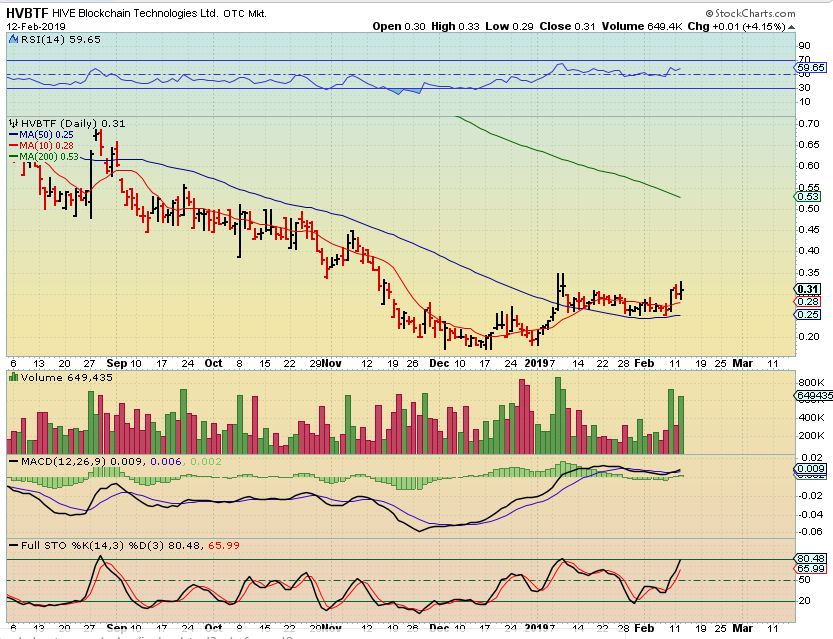Screen dimensions: 833x639
Task: Click the HVBTF (Daily) 0.31 legend label
Action: pyautogui.click(x=73, y=123)
